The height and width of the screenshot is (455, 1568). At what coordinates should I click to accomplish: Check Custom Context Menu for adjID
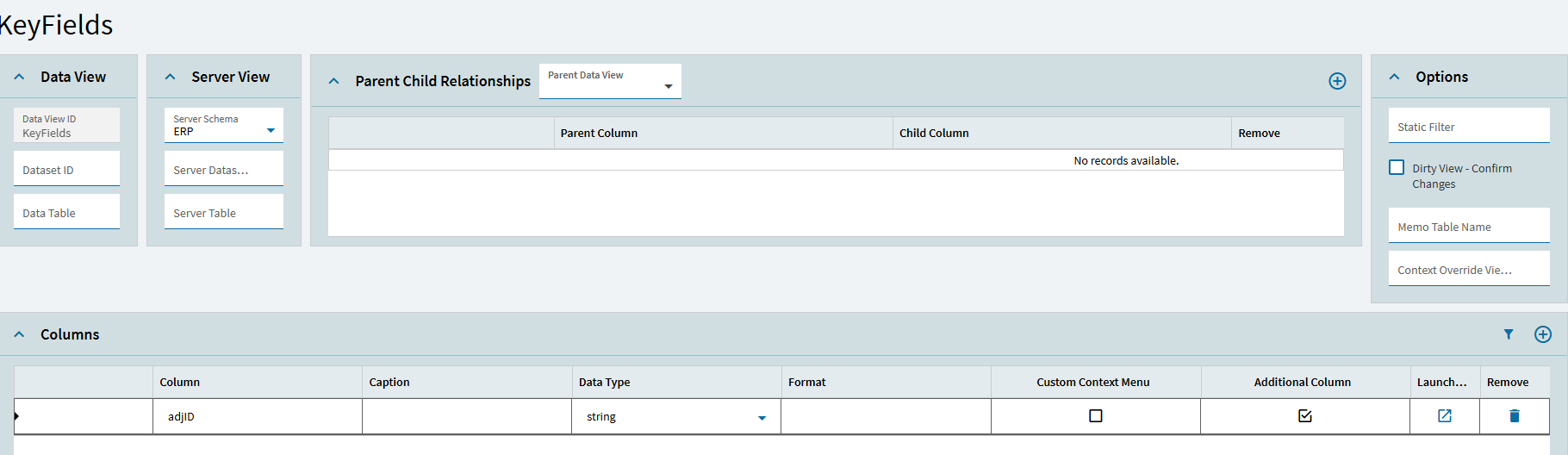pyautogui.click(x=1096, y=416)
